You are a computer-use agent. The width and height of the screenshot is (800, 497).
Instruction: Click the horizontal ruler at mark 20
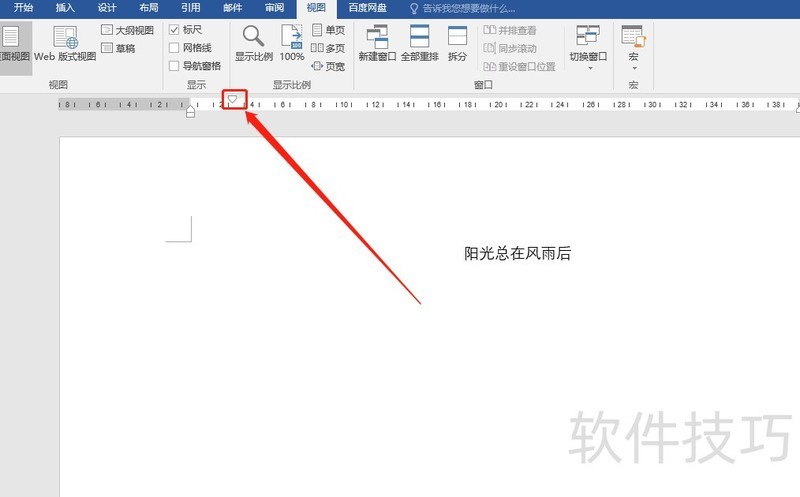[x=498, y=104]
